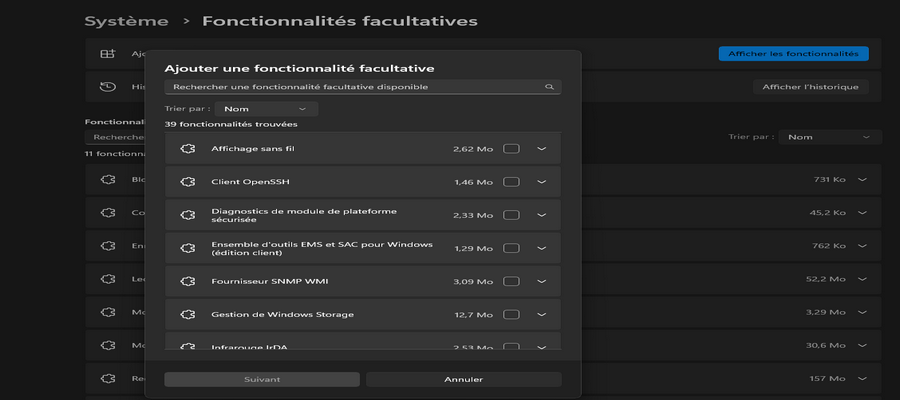Screen dimensions: 900x400
Task: Expand the 731 Ko installed feature row
Action: [862, 179]
